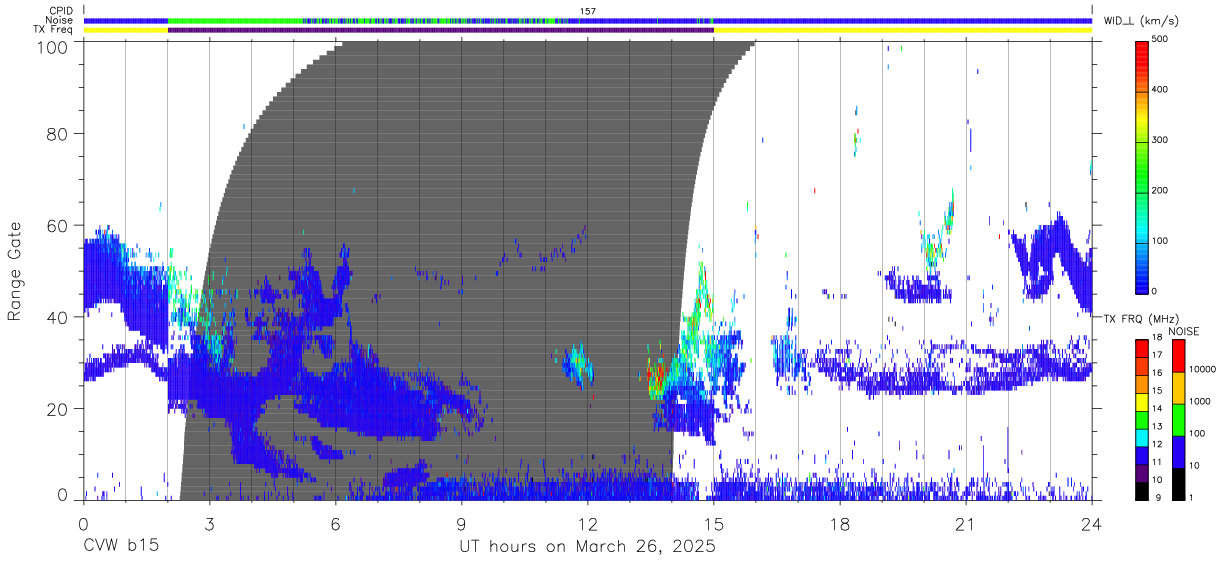
Task: Click the cyan swatch in TX frequency legend
Action: pyautogui.click(x=1141, y=437)
